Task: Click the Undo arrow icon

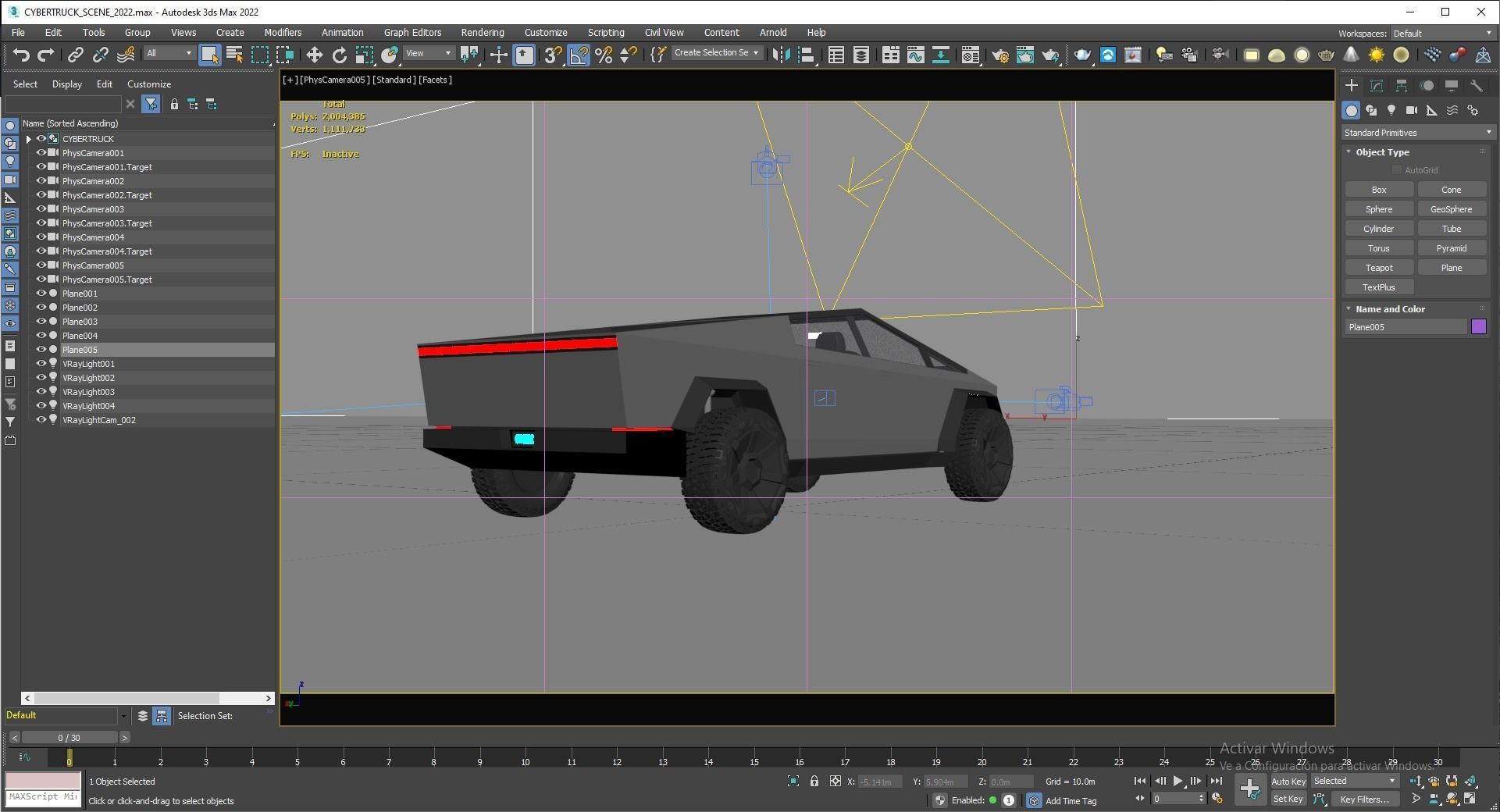Action: pyautogui.click(x=21, y=55)
